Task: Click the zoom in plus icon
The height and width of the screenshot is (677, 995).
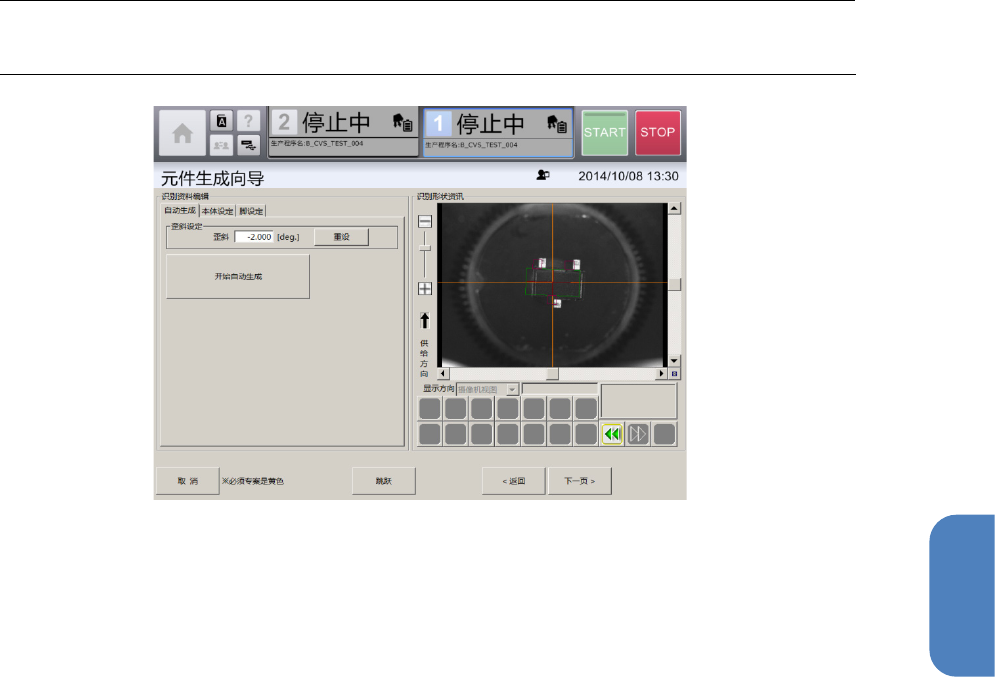Action: tap(425, 288)
